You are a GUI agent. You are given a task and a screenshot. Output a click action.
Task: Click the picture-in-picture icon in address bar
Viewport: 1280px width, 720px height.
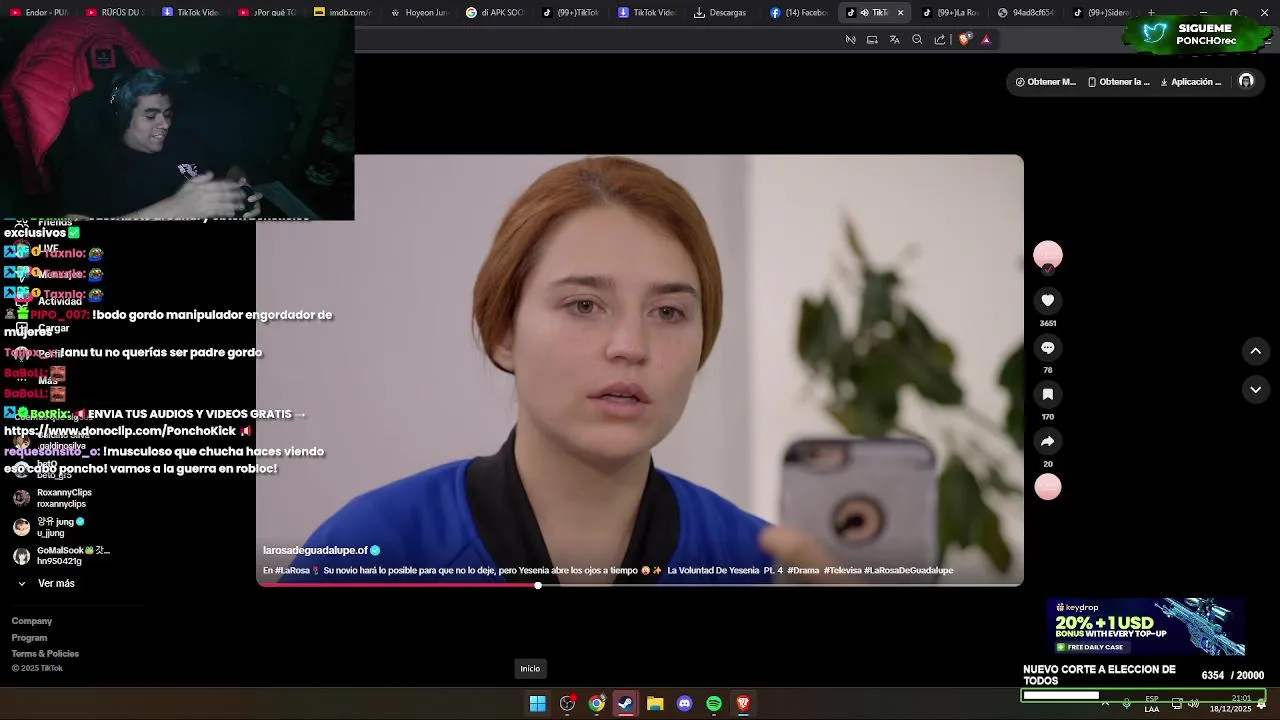(x=872, y=39)
